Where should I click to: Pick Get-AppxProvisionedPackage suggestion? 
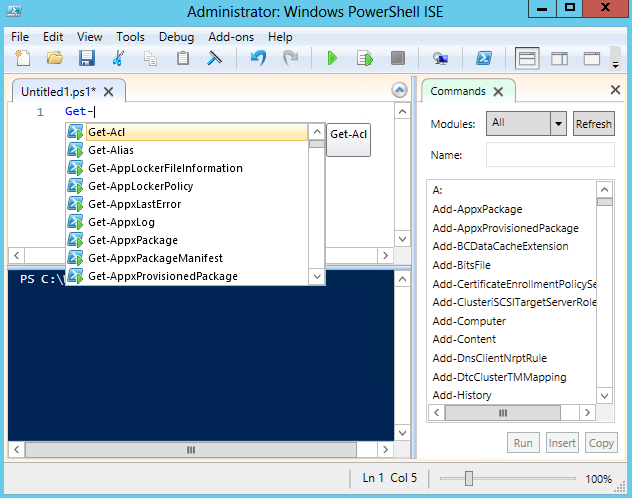click(x=187, y=276)
